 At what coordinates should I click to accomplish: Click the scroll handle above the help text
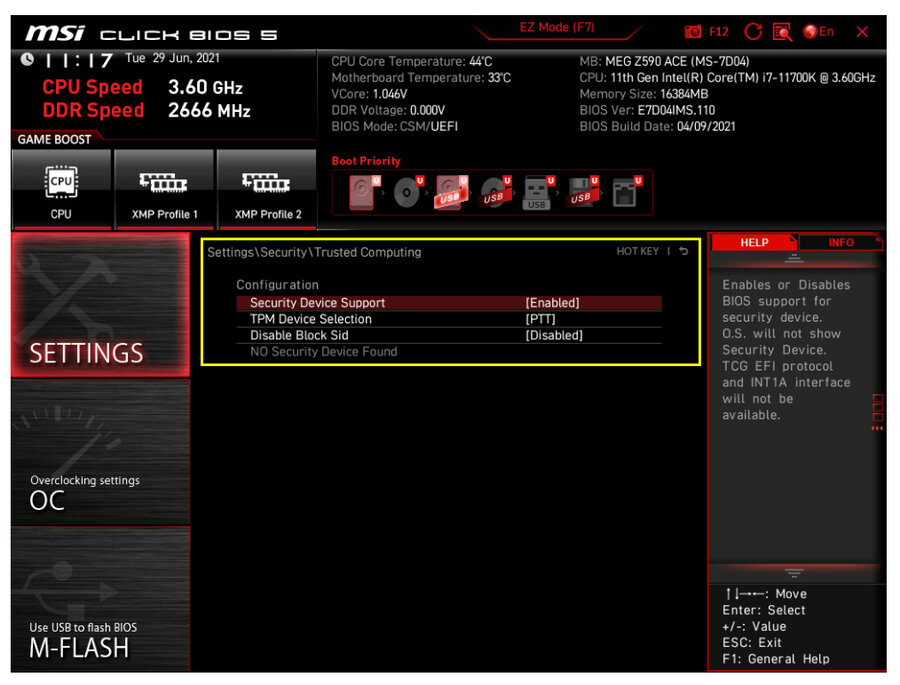(x=794, y=258)
